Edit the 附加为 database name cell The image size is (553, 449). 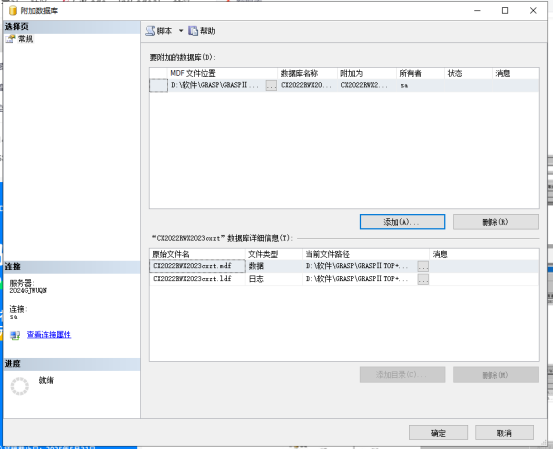(x=367, y=85)
